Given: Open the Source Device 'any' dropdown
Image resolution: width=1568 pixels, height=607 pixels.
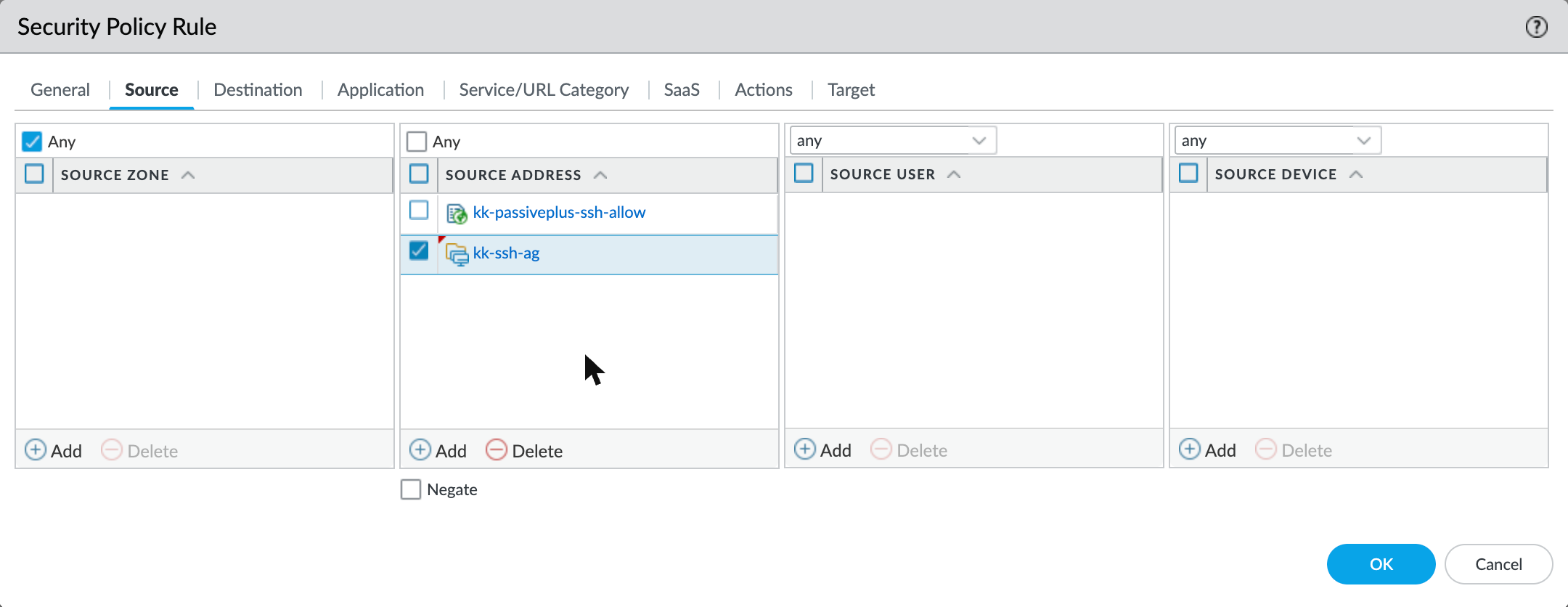Looking at the screenshot, I should [x=1278, y=140].
